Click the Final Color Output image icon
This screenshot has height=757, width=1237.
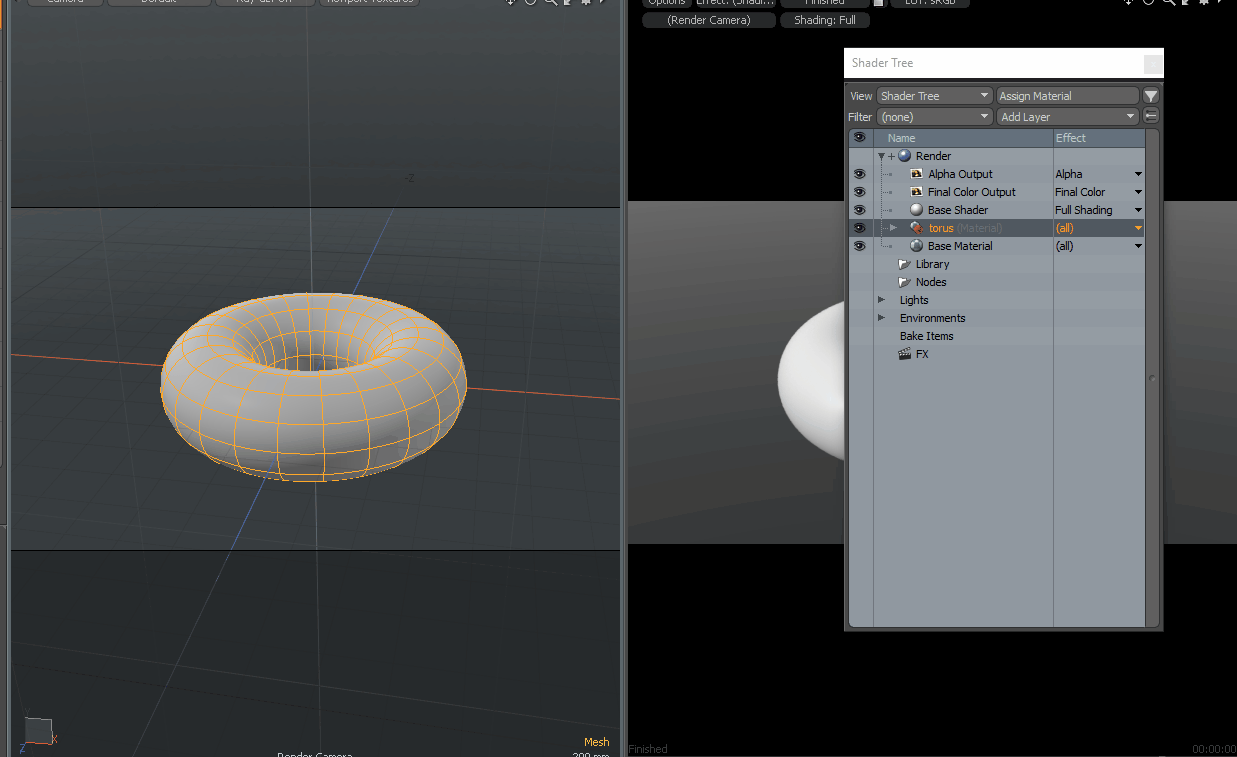pyautogui.click(x=917, y=192)
